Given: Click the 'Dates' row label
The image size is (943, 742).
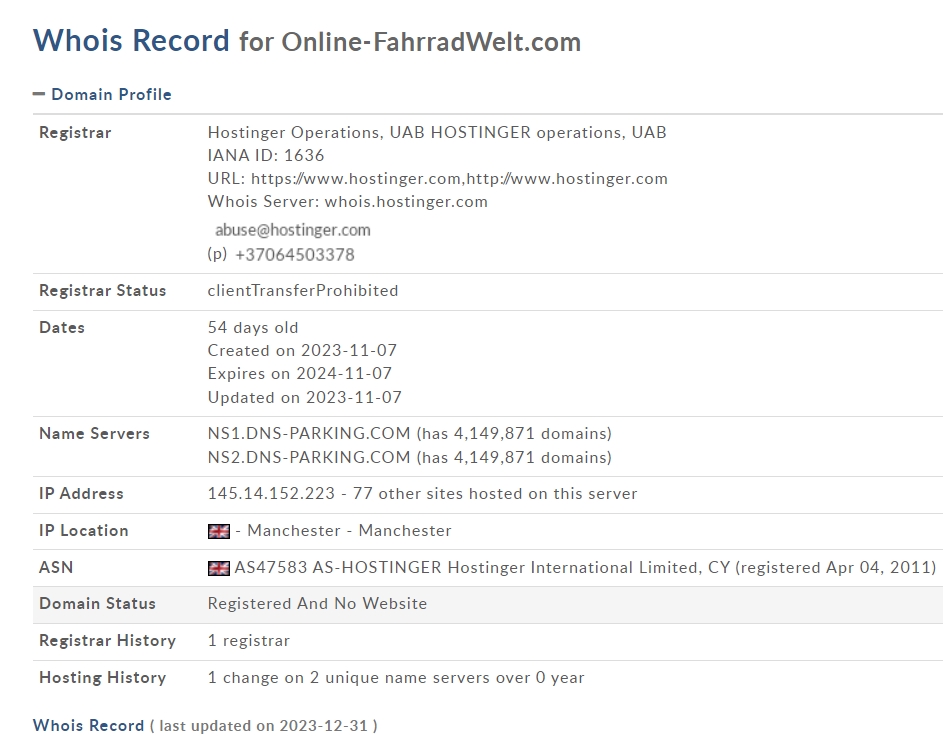Looking at the screenshot, I should (62, 328).
